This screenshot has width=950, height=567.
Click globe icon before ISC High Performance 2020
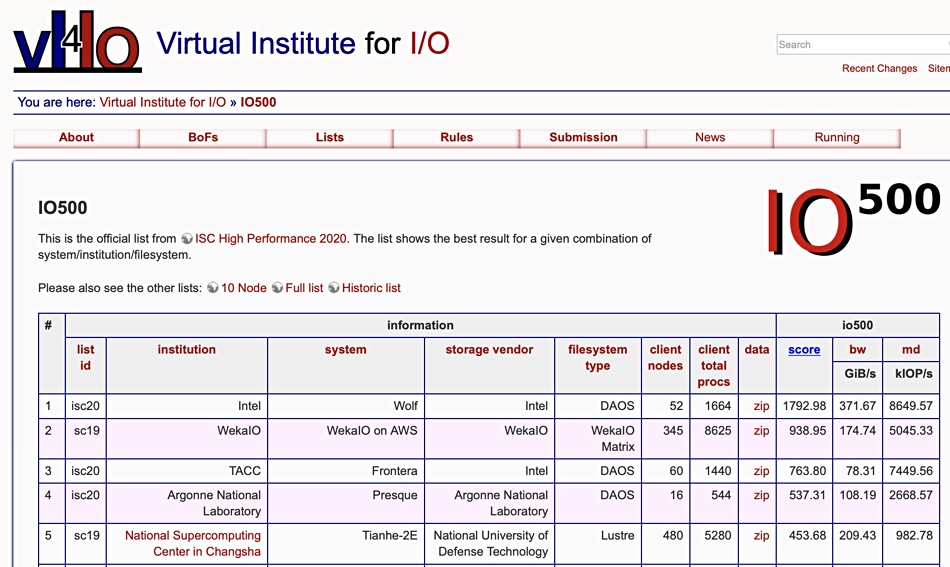point(187,239)
